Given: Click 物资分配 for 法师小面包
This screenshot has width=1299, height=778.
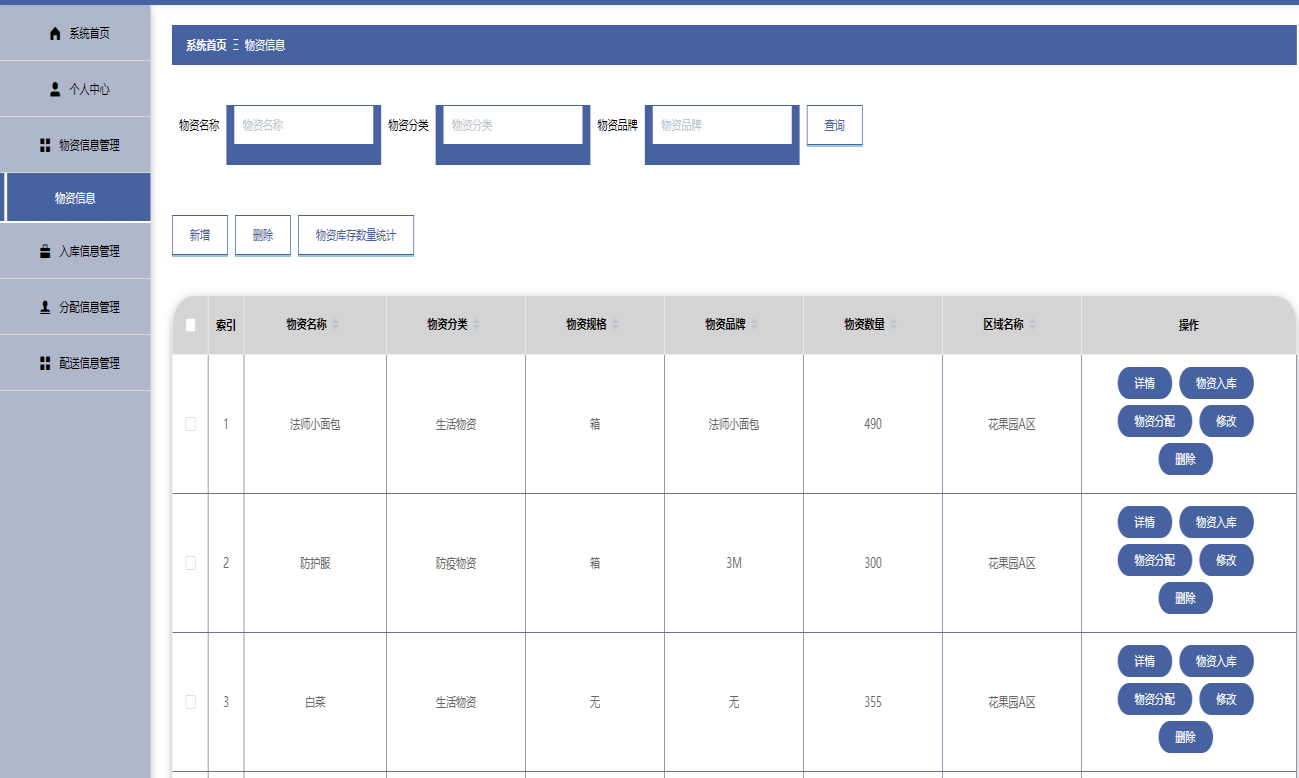Looking at the screenshot, I should (x=1154, y=421).
